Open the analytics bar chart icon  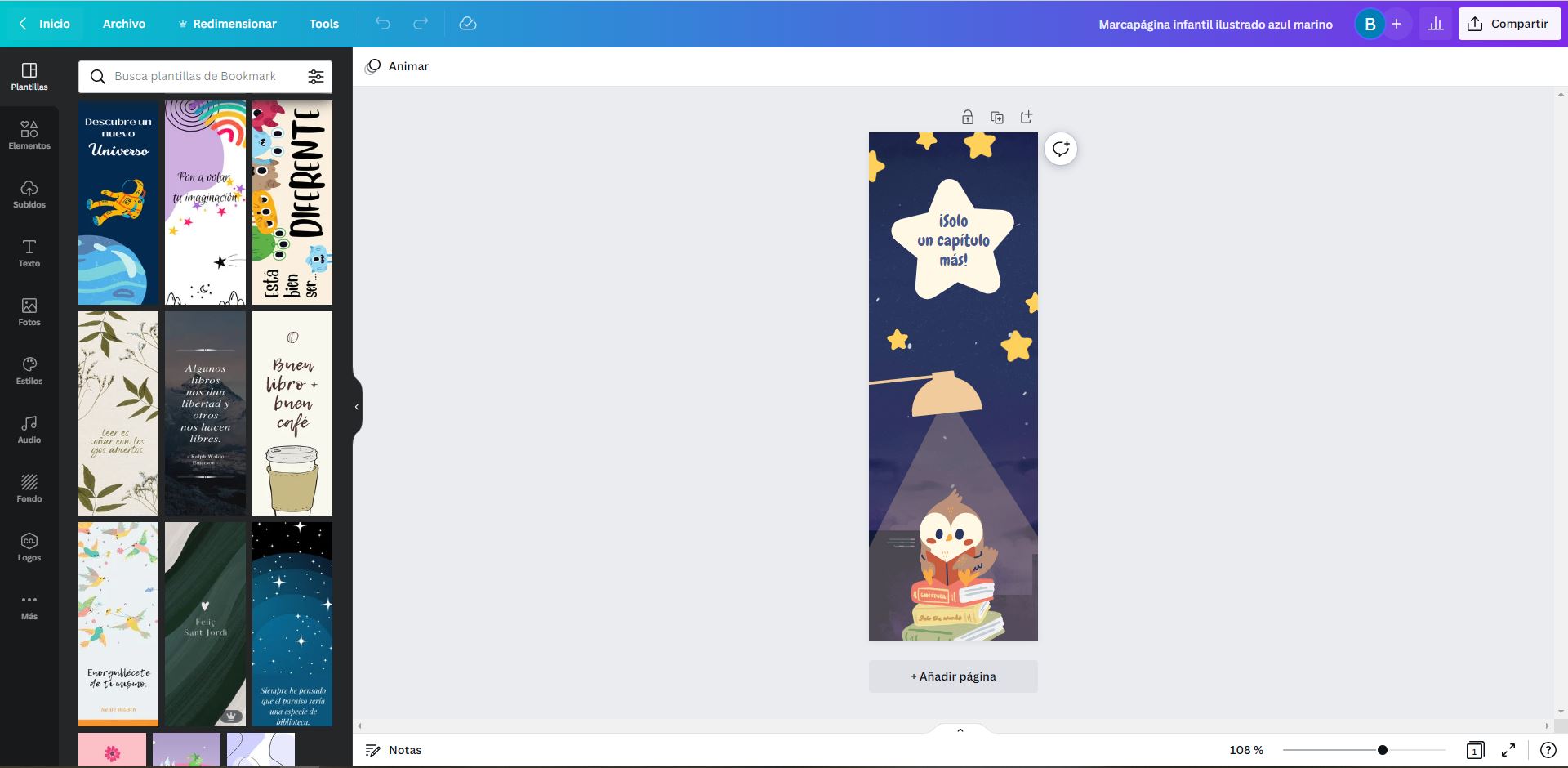1436,24
